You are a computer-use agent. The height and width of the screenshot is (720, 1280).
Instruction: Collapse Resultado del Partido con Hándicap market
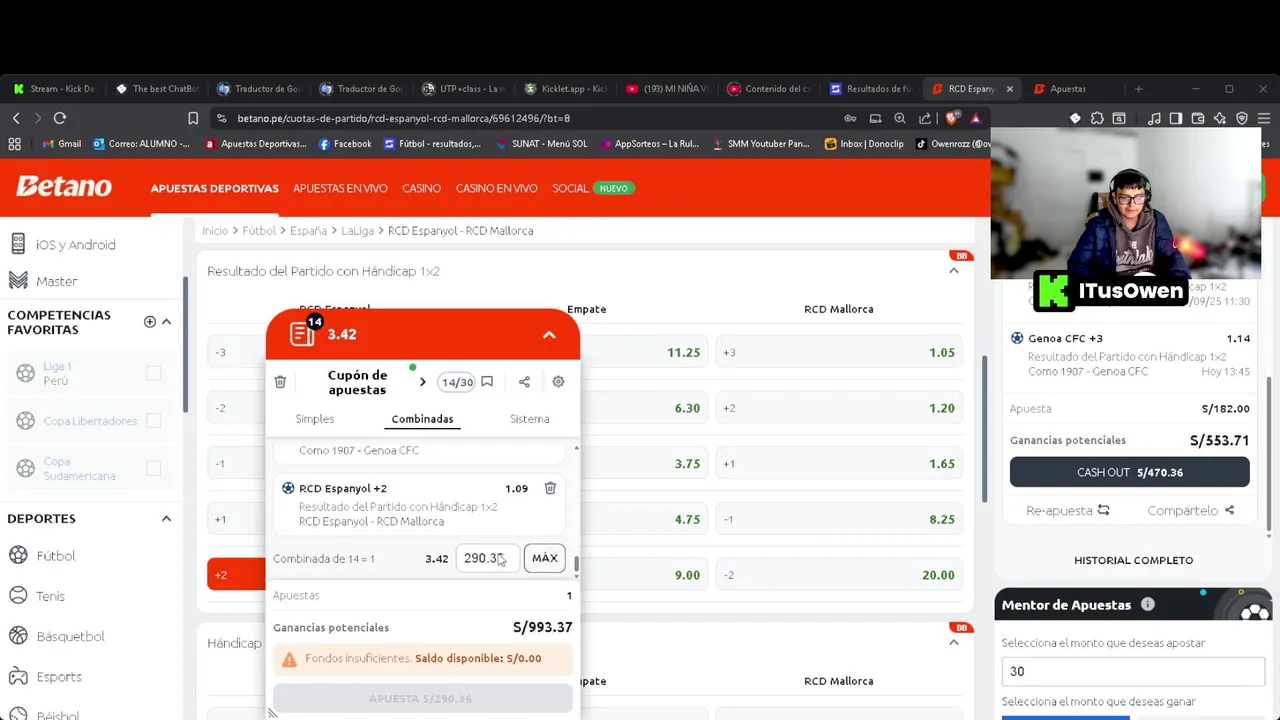[953, 271]
